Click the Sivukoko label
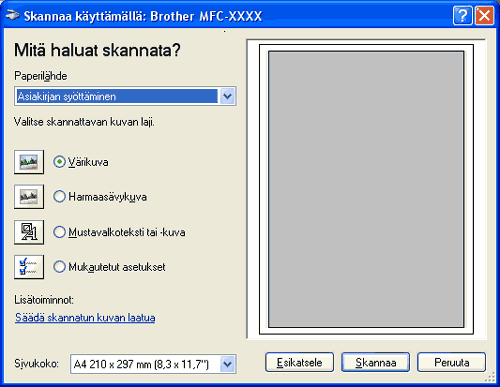 [37, 363]
